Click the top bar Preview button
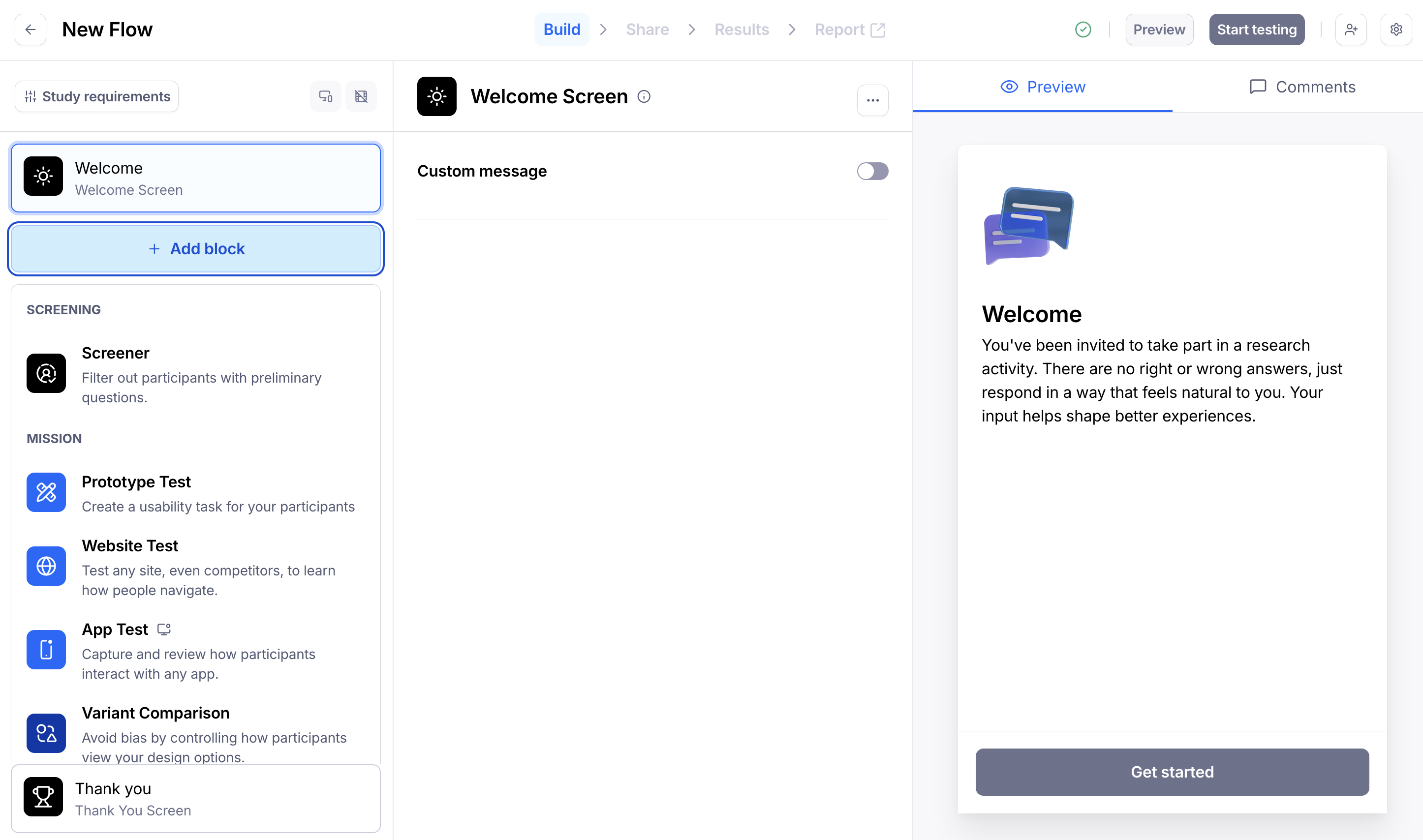1423x840 pixels. [1159, 30]
